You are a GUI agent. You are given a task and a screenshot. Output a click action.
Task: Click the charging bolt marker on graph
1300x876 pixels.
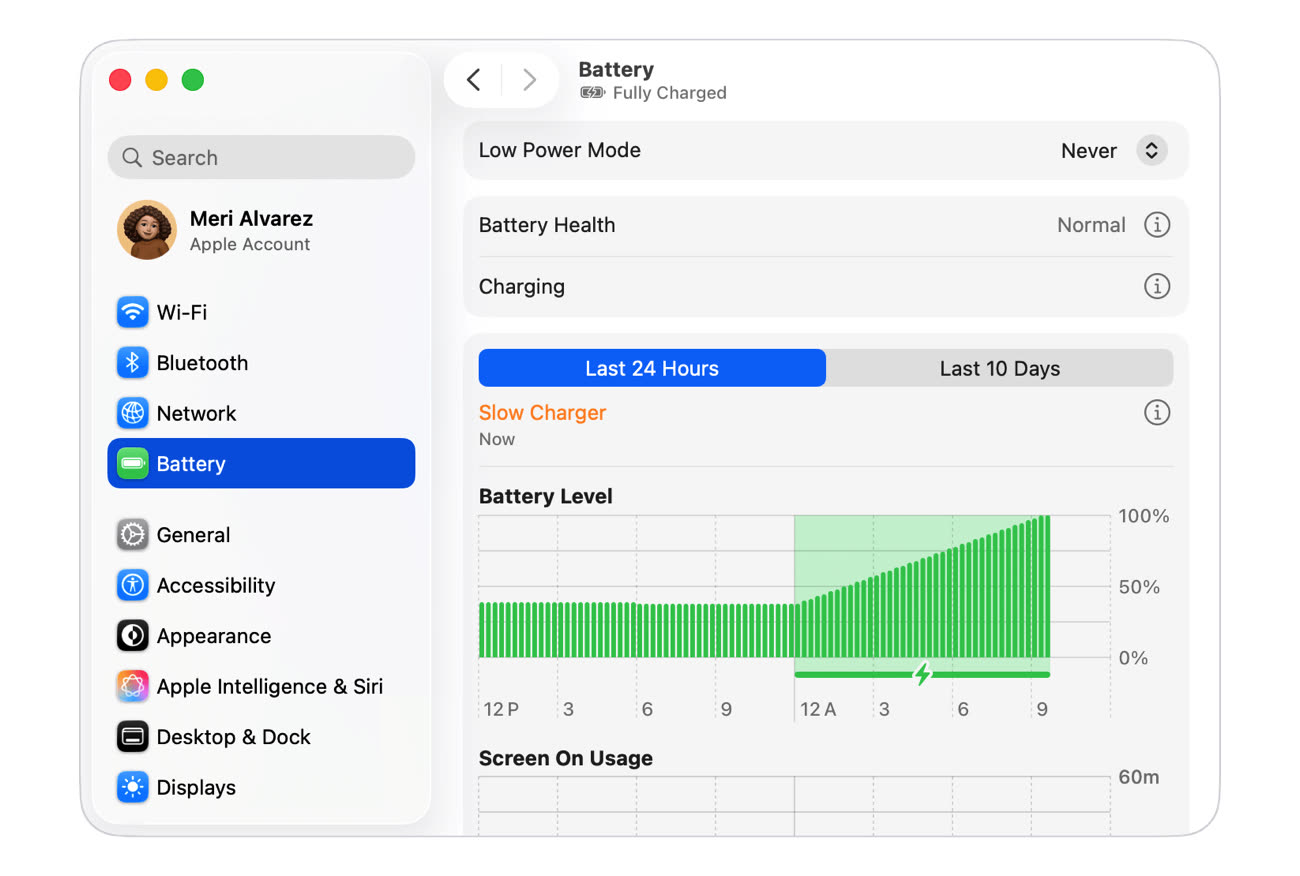922,674
